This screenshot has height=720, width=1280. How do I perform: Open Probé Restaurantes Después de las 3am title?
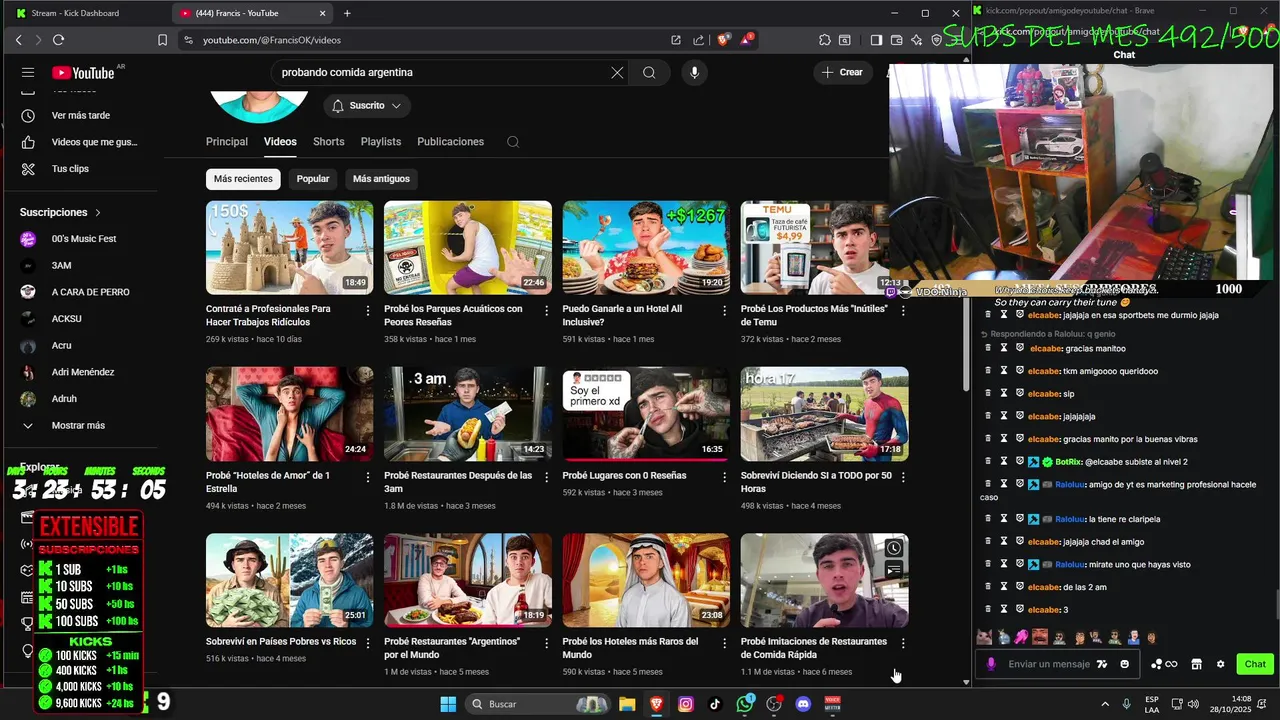coord(458,482)
